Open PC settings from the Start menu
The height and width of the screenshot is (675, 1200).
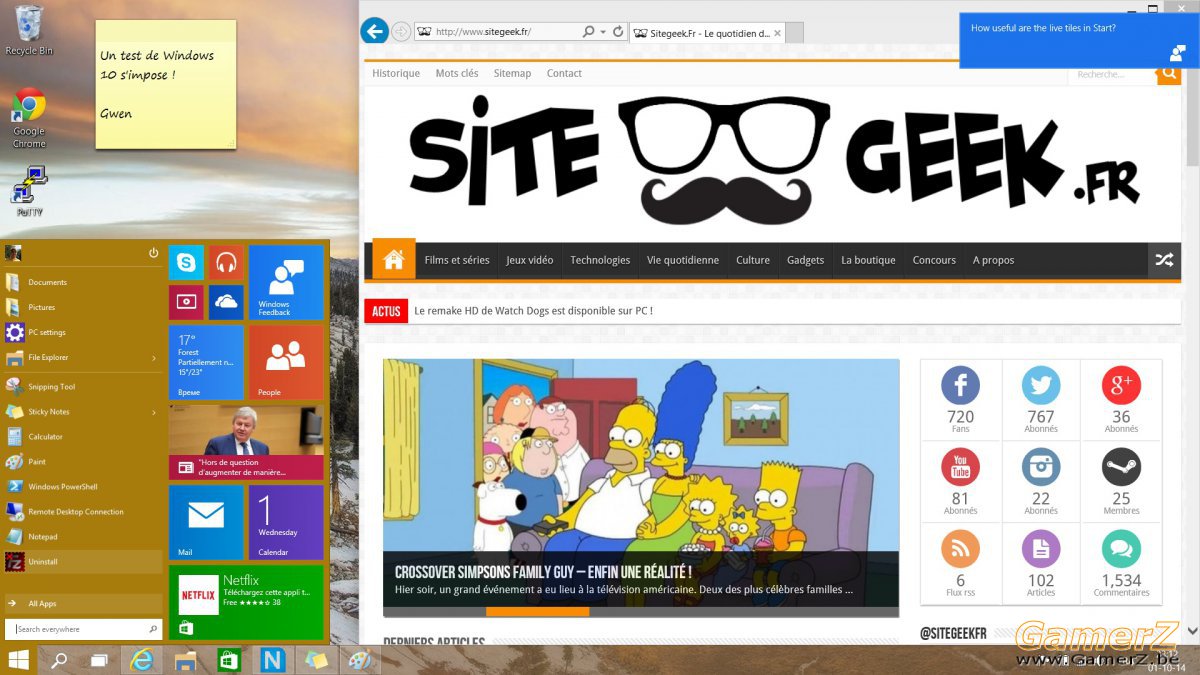(x=83, y=332)
